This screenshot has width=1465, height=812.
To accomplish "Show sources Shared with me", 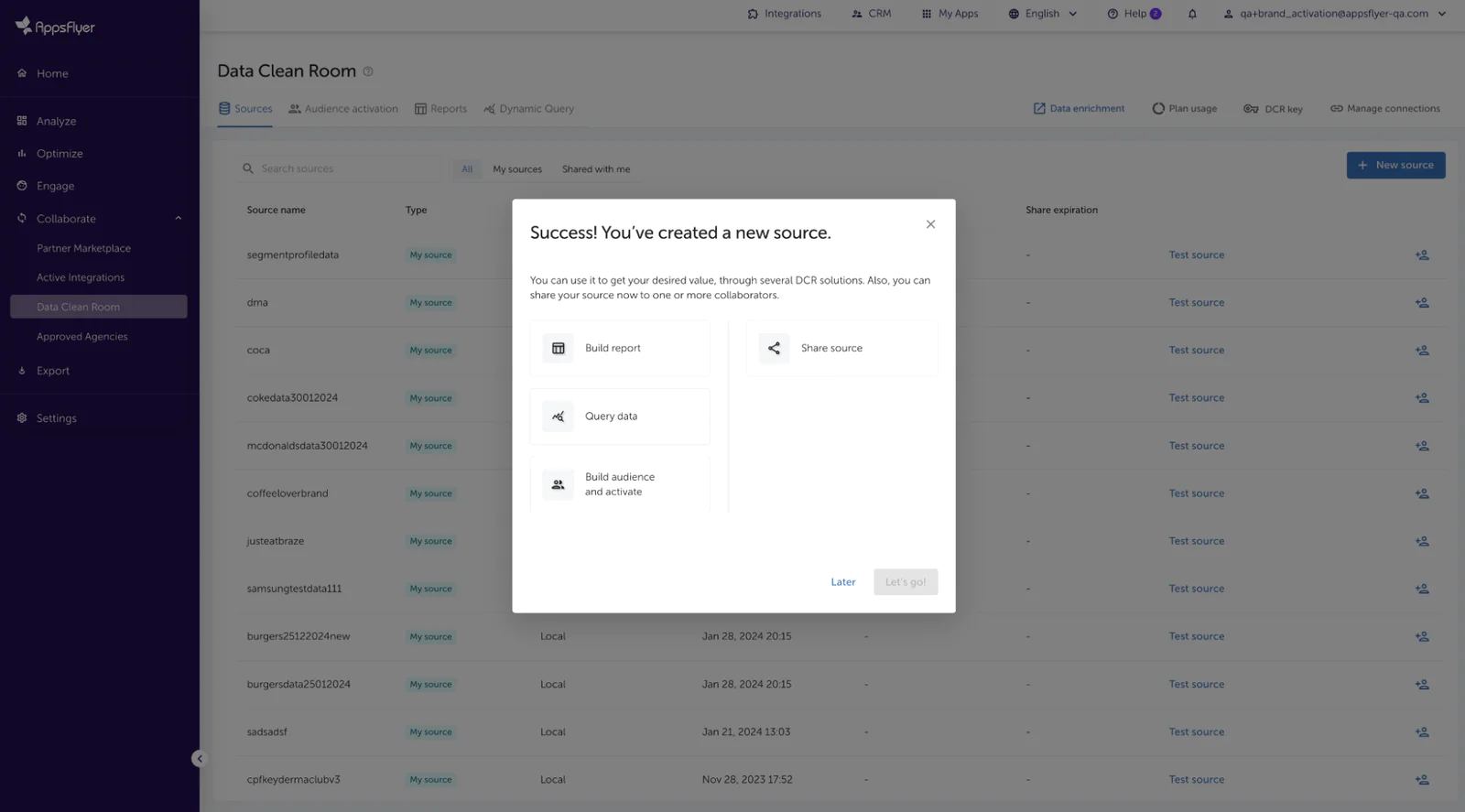I will coord(596,169).
